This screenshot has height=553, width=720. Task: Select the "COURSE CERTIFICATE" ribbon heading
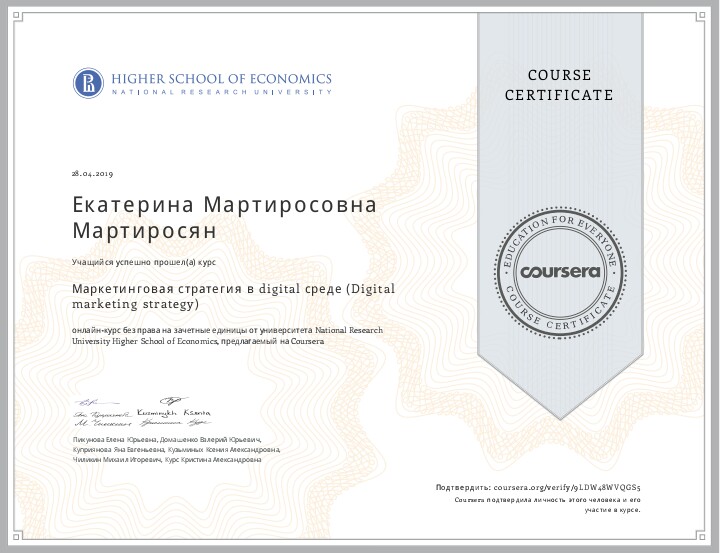(x=558, y=85)
